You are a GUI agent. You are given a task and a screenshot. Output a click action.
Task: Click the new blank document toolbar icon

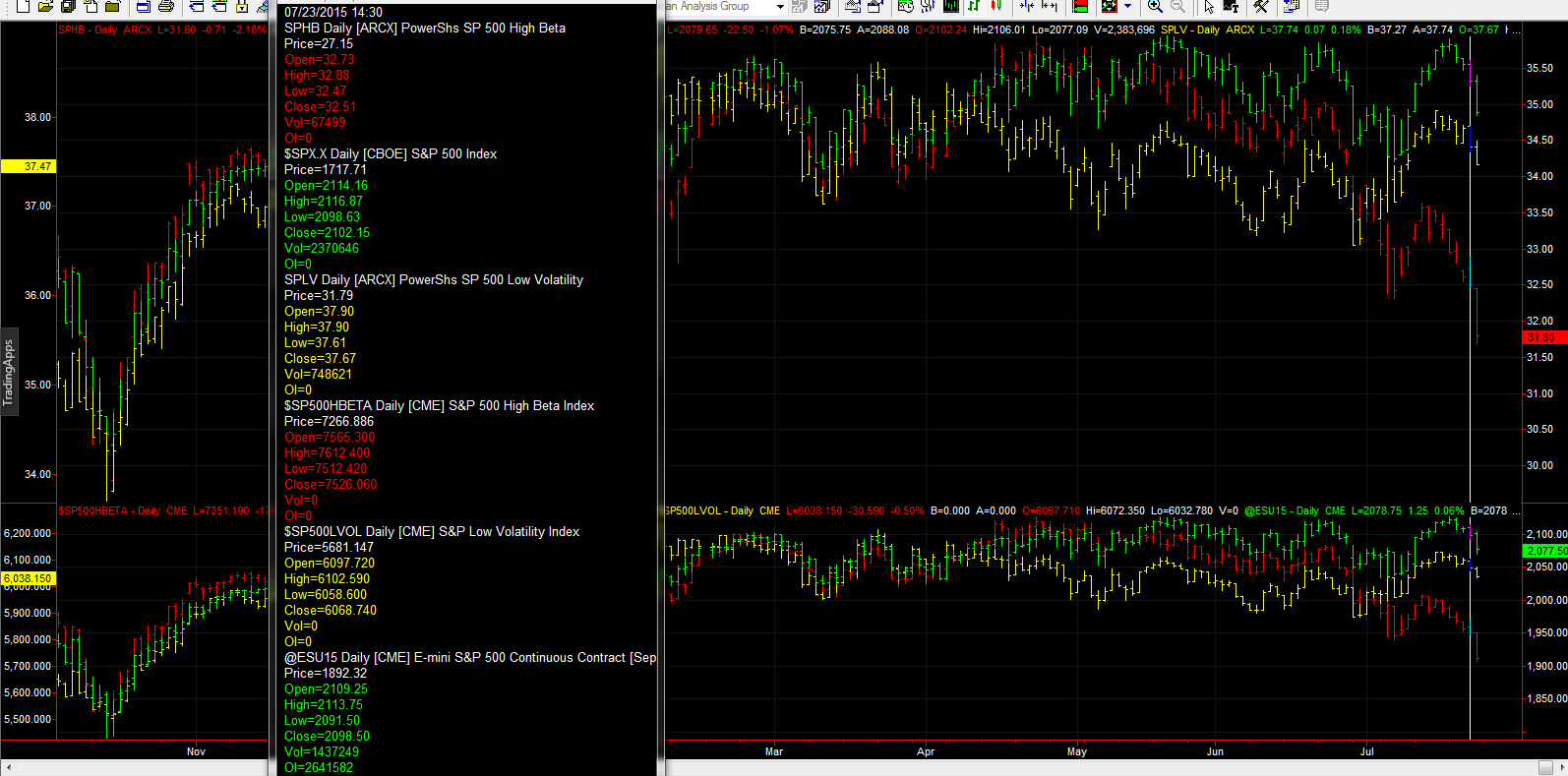pyautogui.click(x=23, y=6)
